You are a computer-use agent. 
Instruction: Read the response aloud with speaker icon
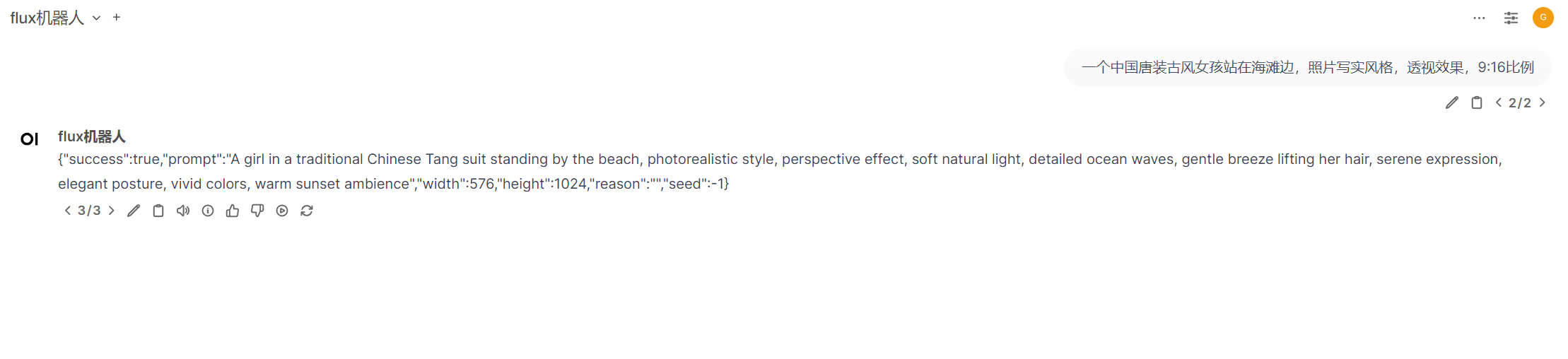[183, 211]
